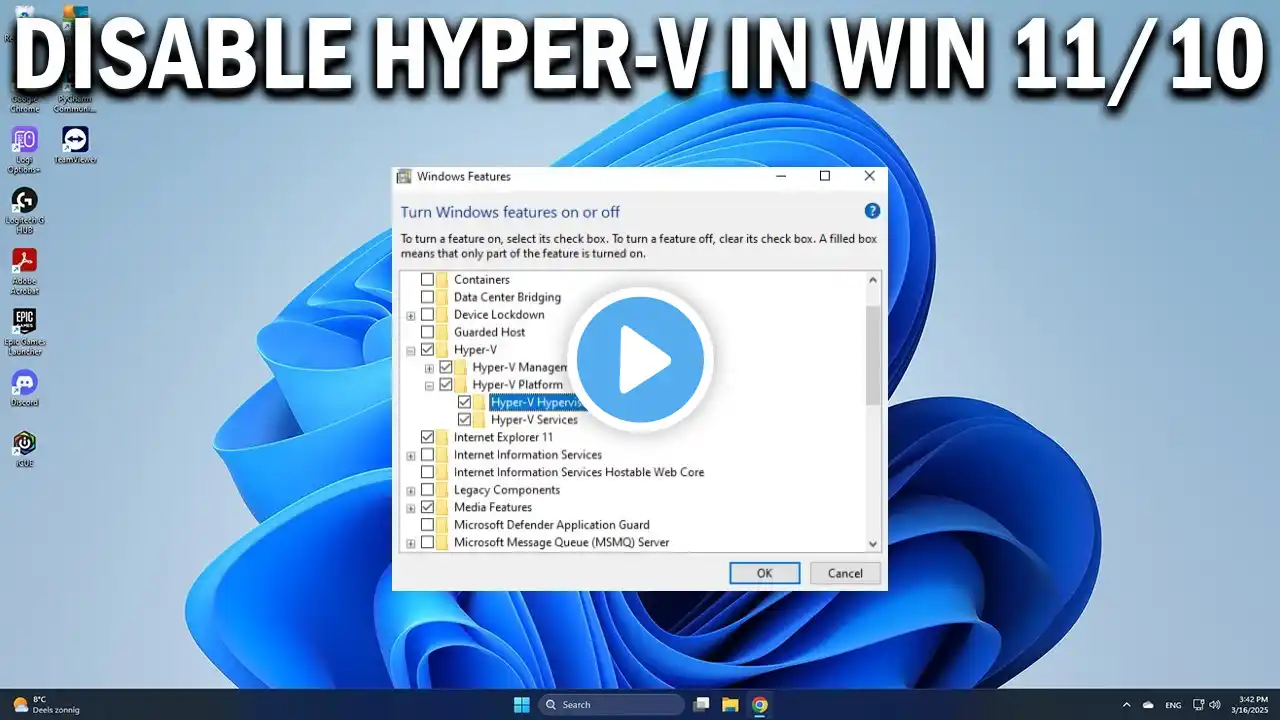This screenshot has height=720, width=1280.
Task: Open Discord from the desktop
Action: coord(24,388)
